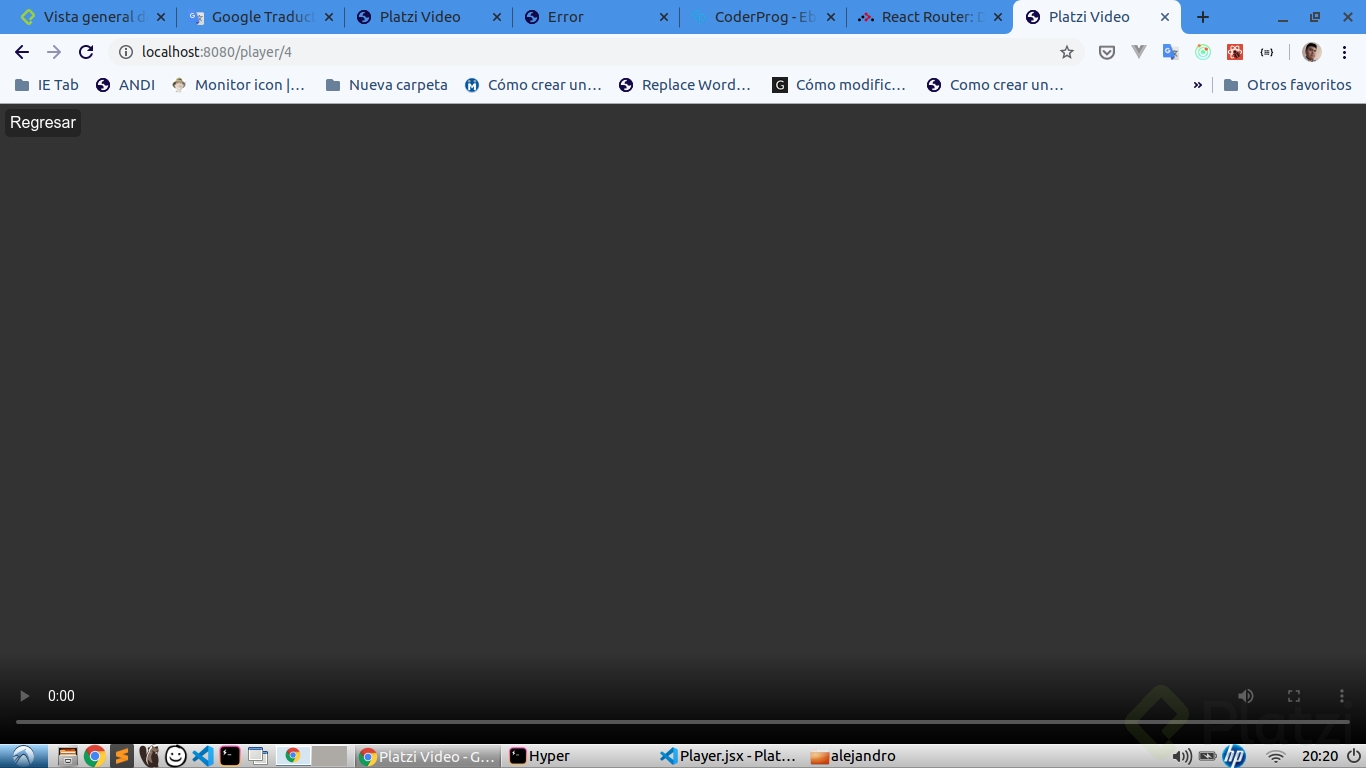Open the Google Translate extension
Viewport: 1366px width, 768px height.
1170,52
